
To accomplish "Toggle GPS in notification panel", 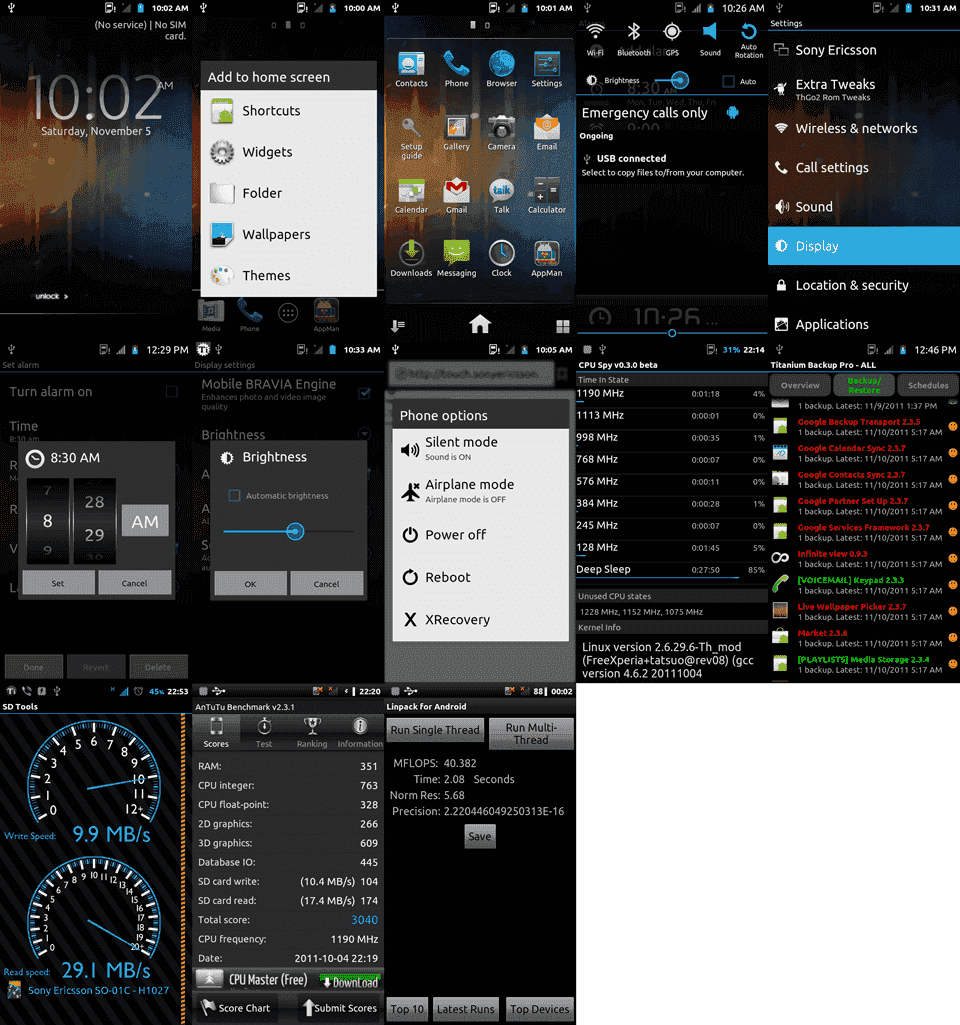I will pos(672,39).
